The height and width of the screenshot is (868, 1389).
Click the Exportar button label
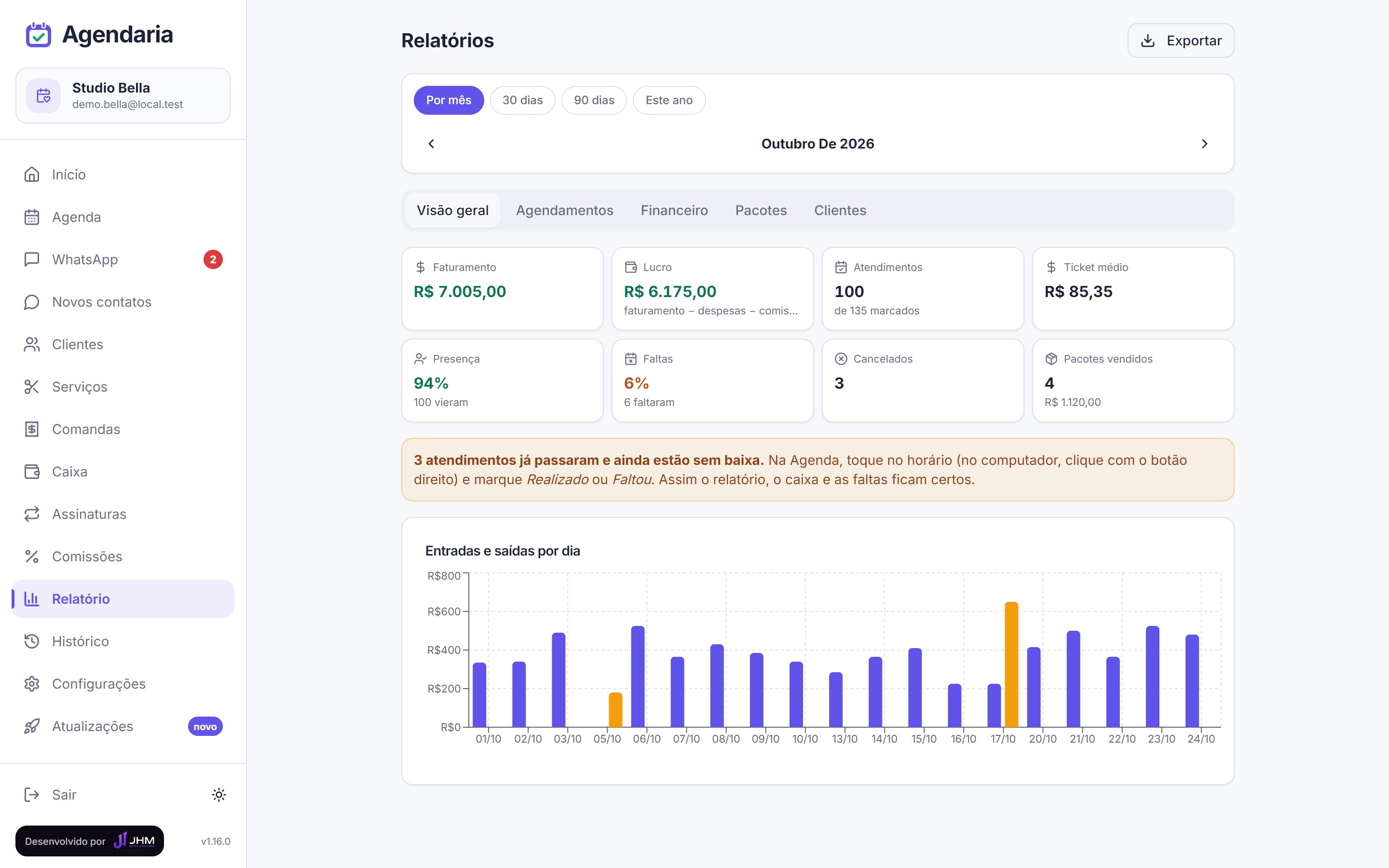point(1194,41)
